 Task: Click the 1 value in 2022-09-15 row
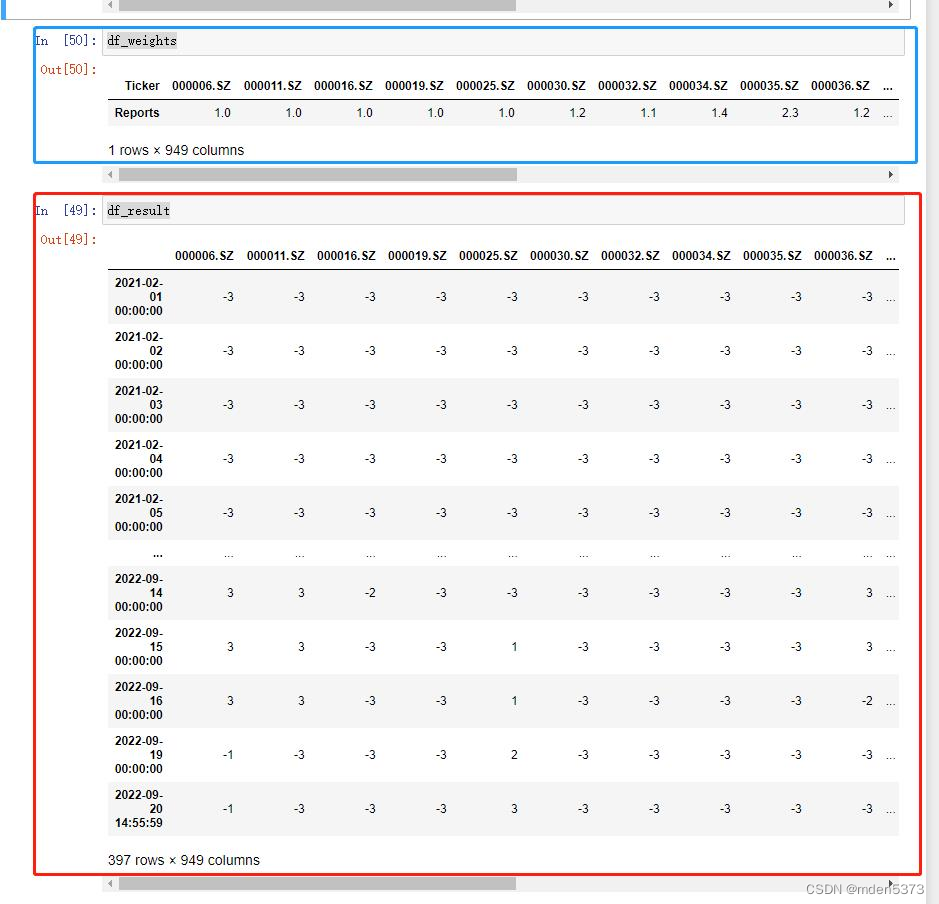[x=514, y=647]
